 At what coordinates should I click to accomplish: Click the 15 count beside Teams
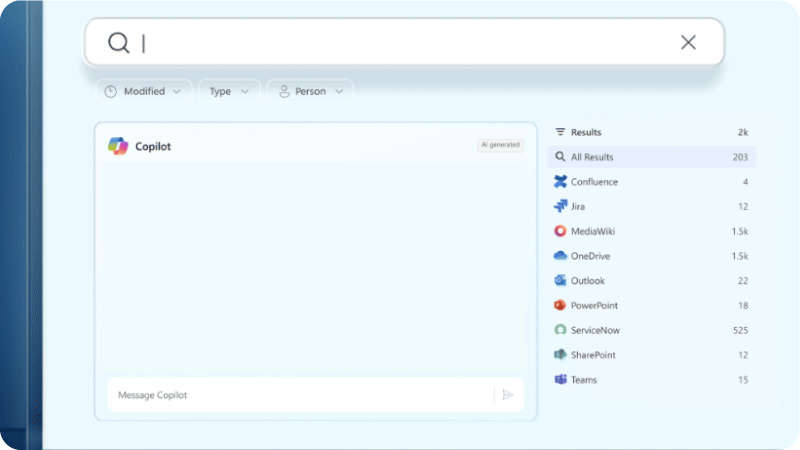coord(743,380)
